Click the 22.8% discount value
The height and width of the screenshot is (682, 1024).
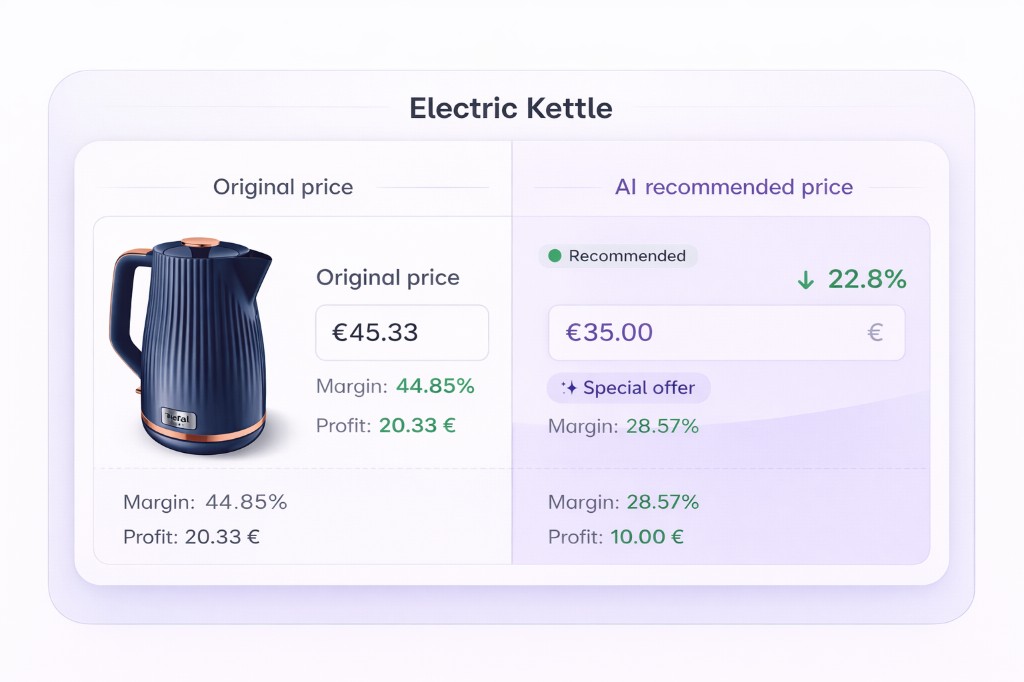[866, 280]
